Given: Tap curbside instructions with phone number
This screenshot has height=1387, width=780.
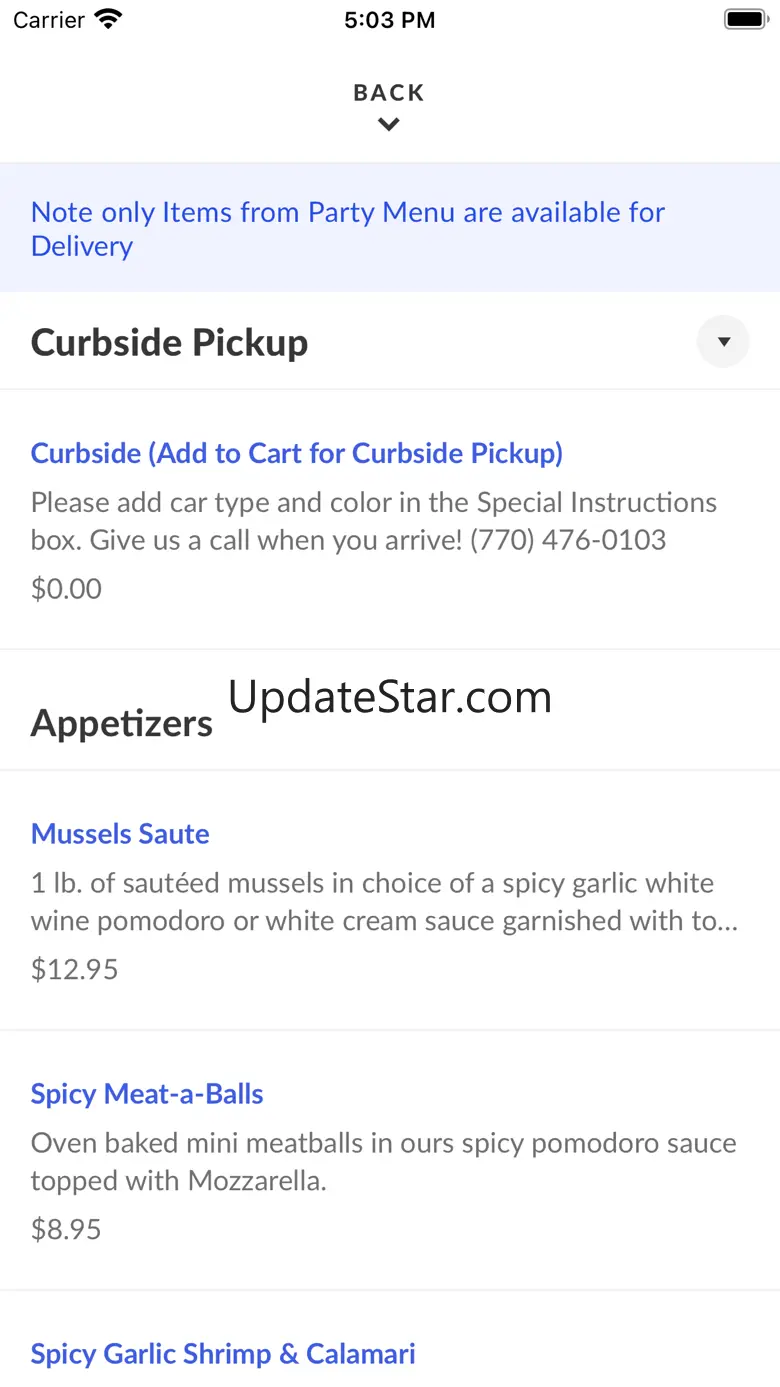Looking at the screenshot, I should (x=374, y=521).
